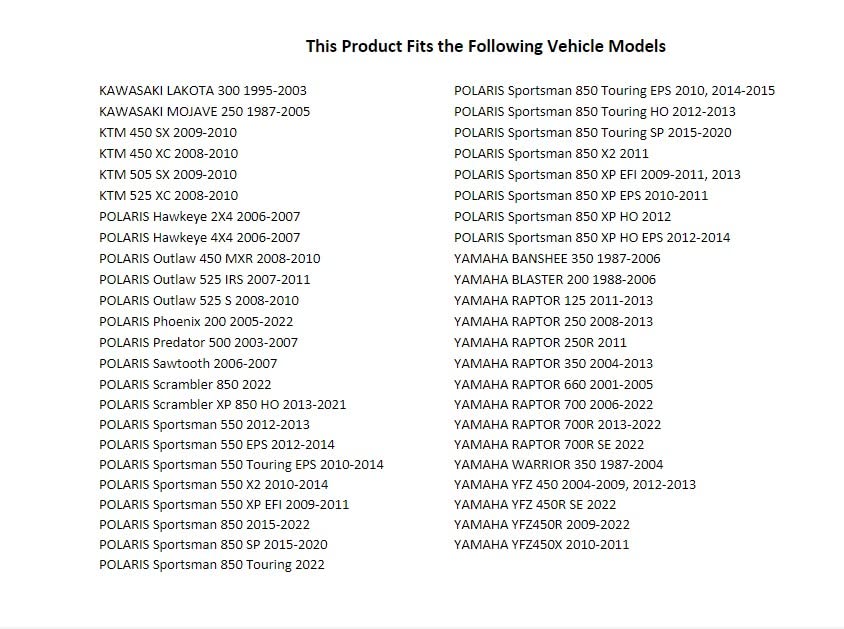Viewport: 844px width, 629px height.
Task: Select the KAWASAKI LAKOTA 300 1995-2003 entry
Action: point(203,90)
